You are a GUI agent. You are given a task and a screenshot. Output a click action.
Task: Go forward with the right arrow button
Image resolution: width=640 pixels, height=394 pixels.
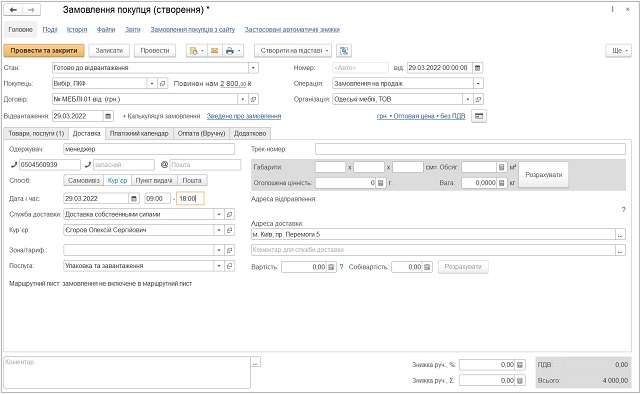click(x=31, y=9)
